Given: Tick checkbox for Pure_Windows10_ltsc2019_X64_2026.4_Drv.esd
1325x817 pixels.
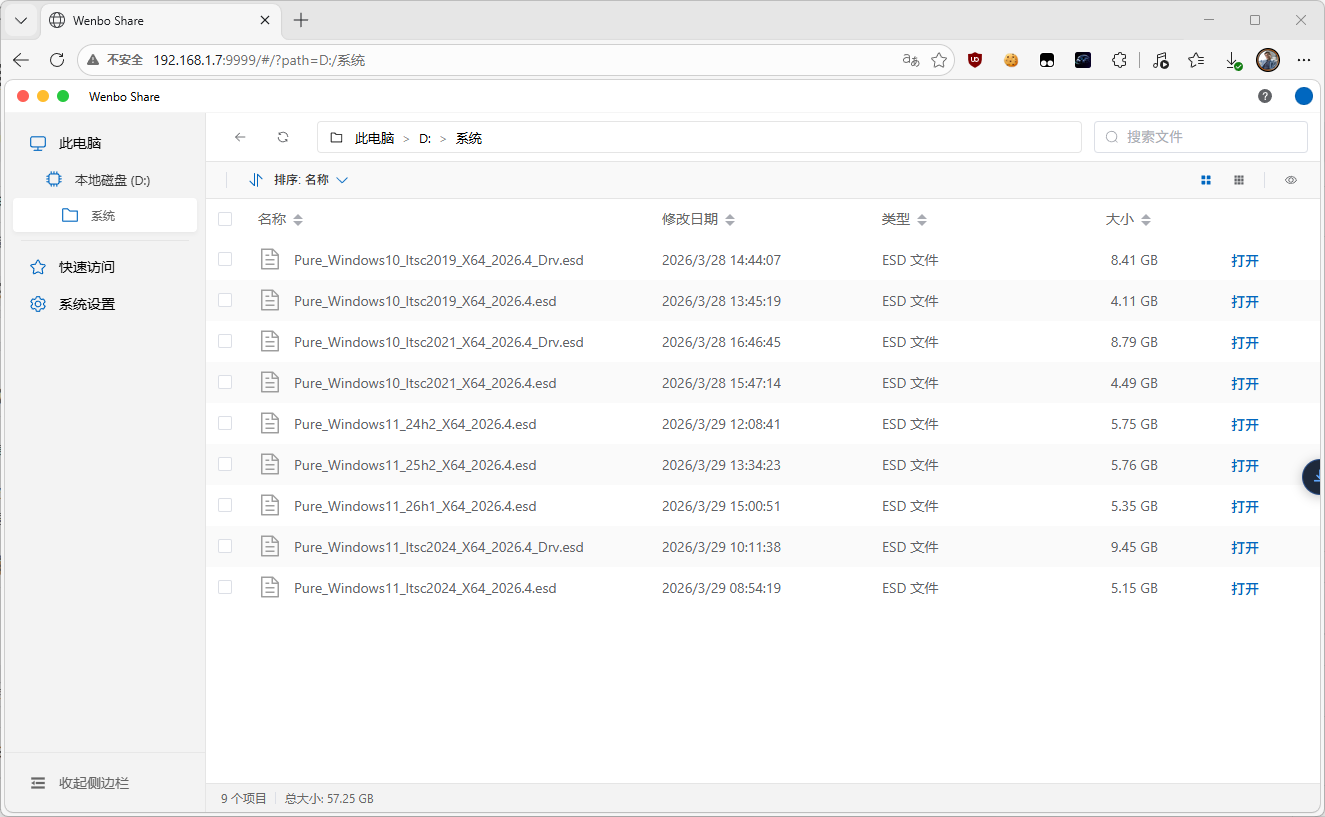Looking at the screenshot, I should coord(225,260).
